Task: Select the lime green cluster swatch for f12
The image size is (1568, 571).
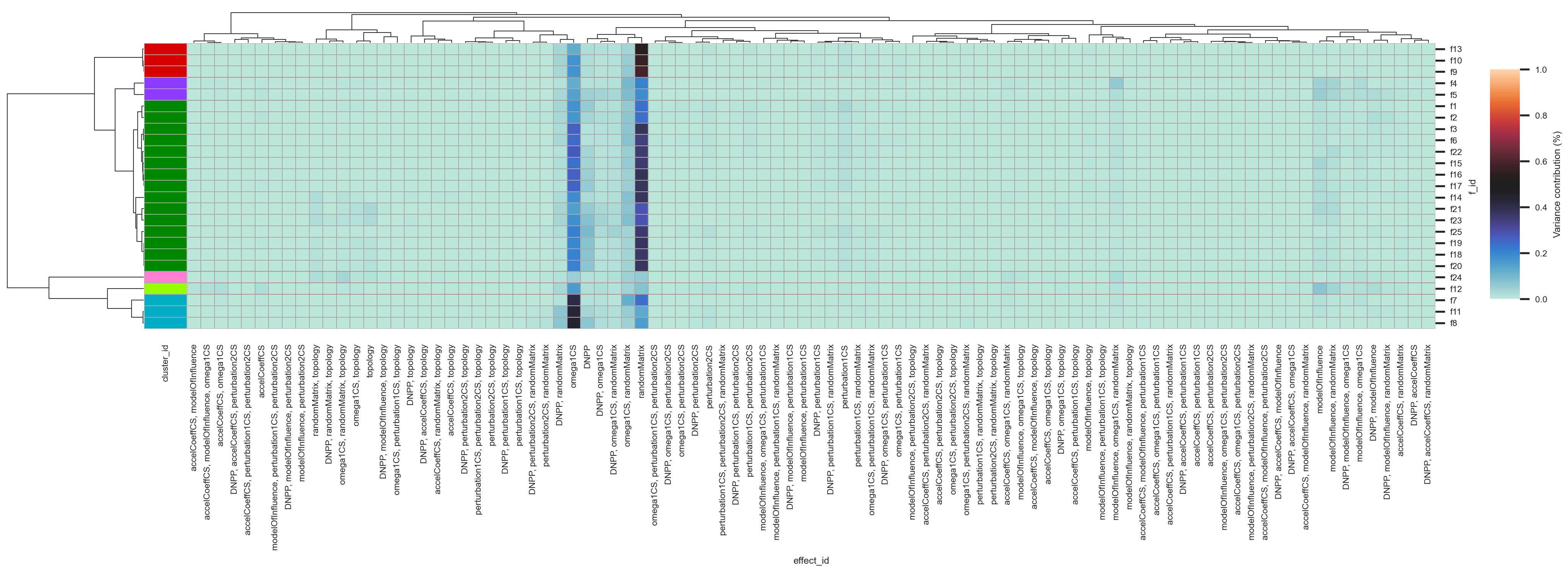Action: 165,289
